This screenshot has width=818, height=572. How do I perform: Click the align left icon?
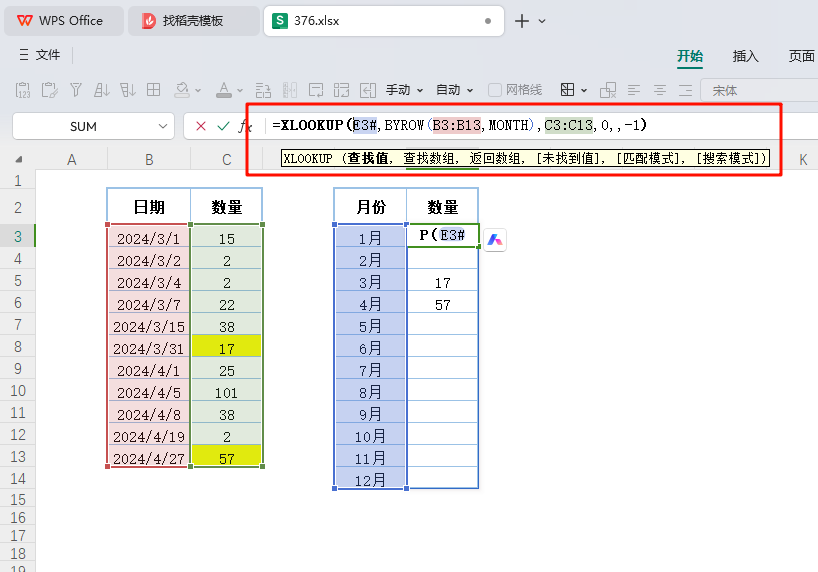coord(634,90)
